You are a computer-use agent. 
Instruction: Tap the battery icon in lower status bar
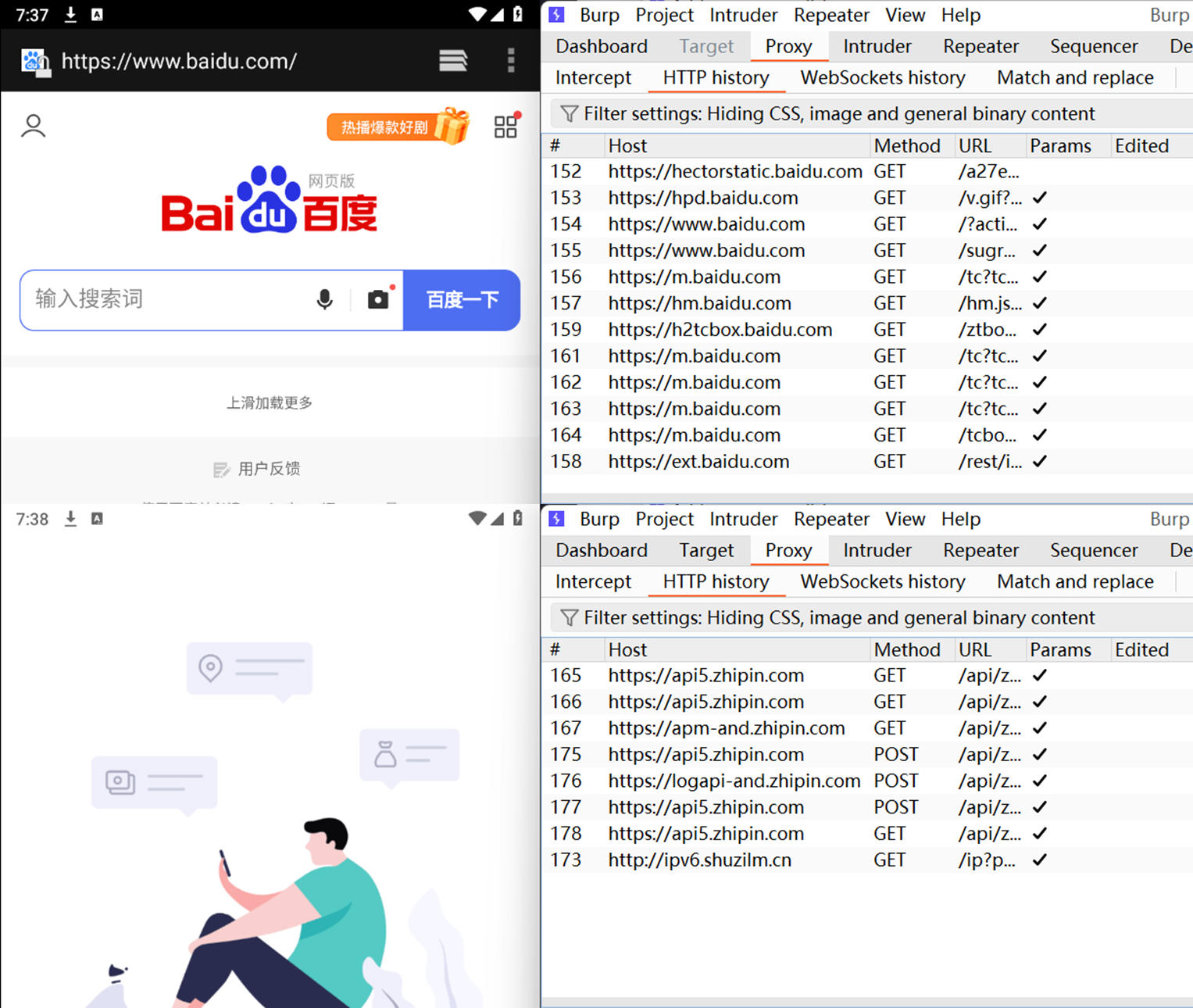point(517,518)
